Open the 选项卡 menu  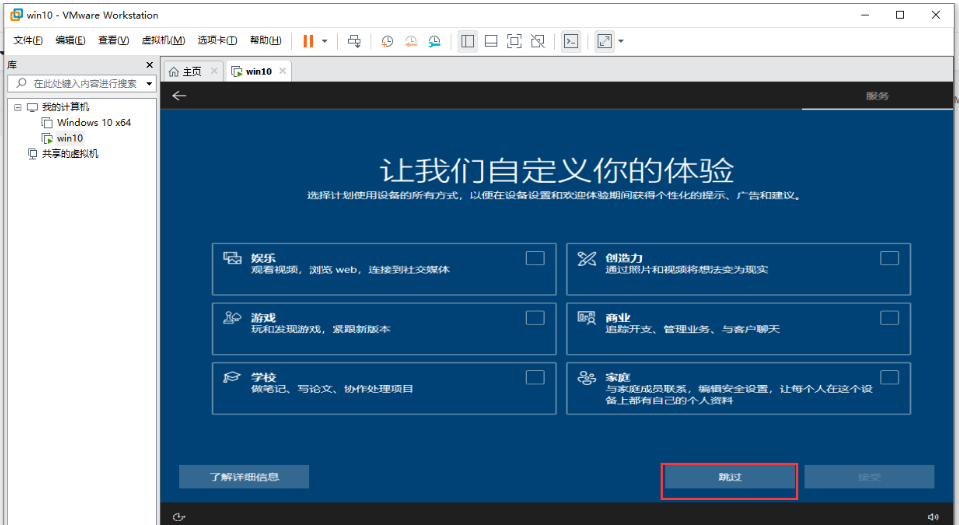coord(217,40)
